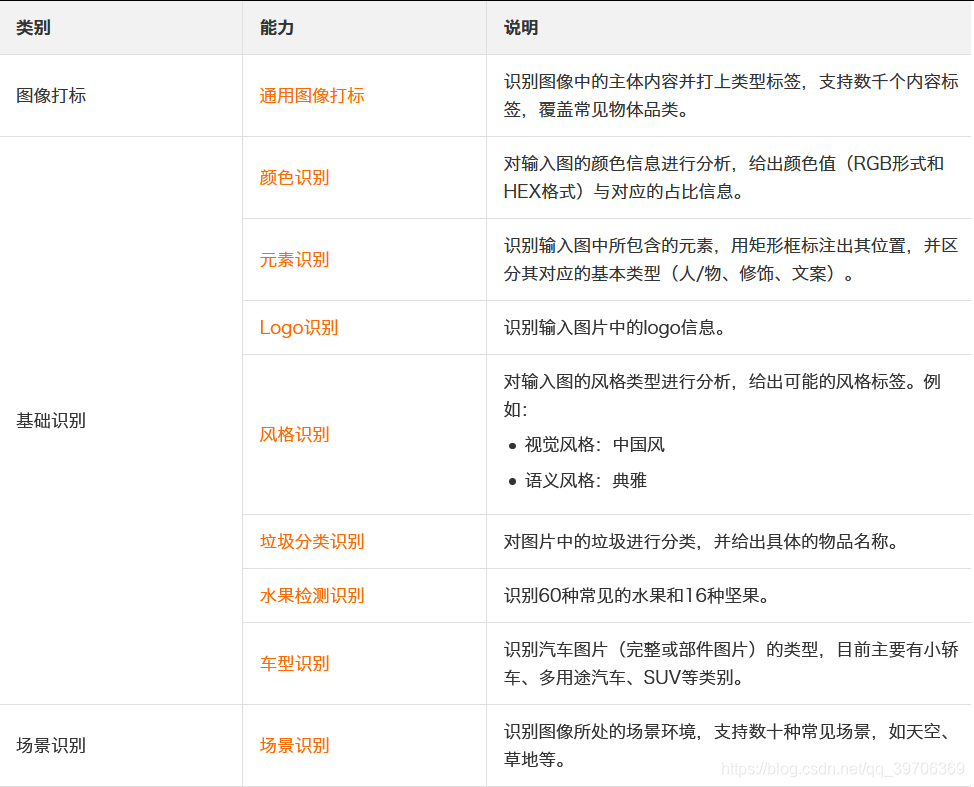Image resolution: width=974 pixels, height=787 pixels.
Task: Open the 车型识别 link
Action: [294, 663]
